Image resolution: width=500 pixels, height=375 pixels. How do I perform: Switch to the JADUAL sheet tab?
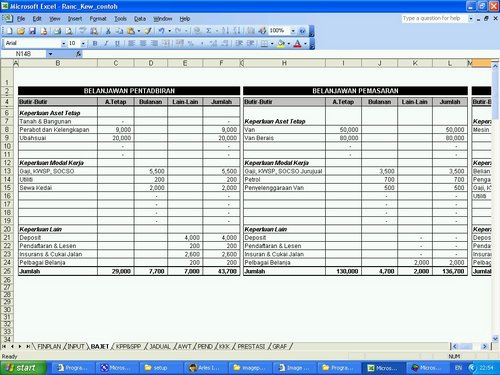click(160, 347)
